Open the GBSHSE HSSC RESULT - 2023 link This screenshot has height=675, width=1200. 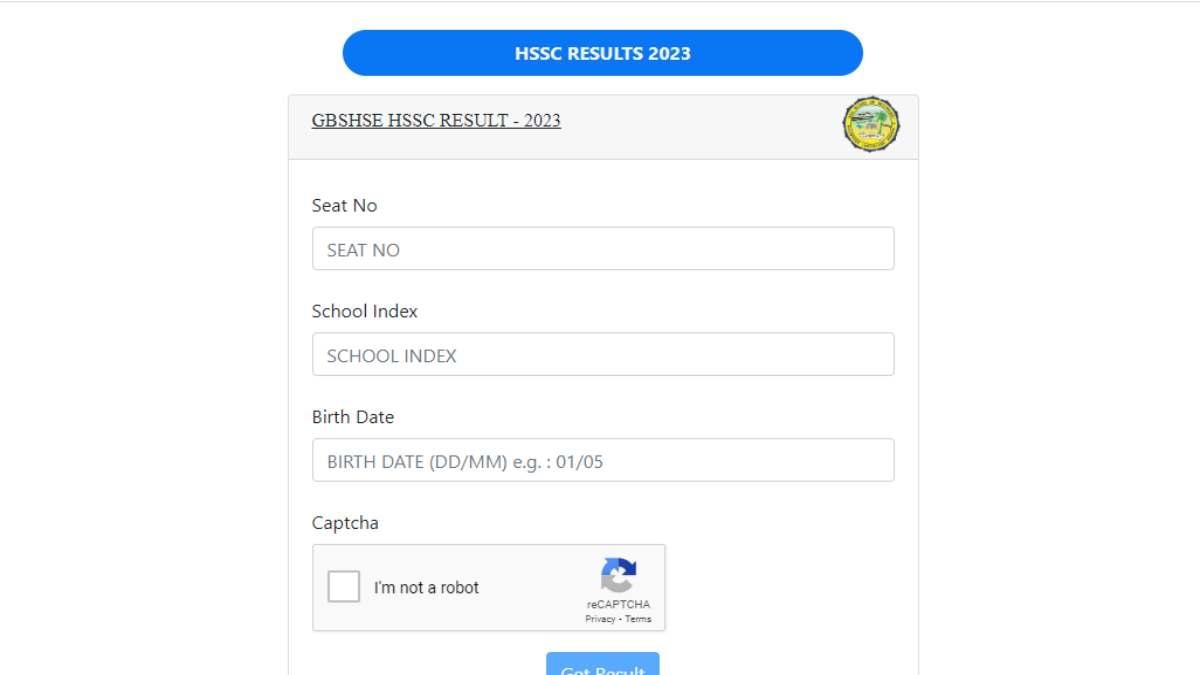click(437, 120)
